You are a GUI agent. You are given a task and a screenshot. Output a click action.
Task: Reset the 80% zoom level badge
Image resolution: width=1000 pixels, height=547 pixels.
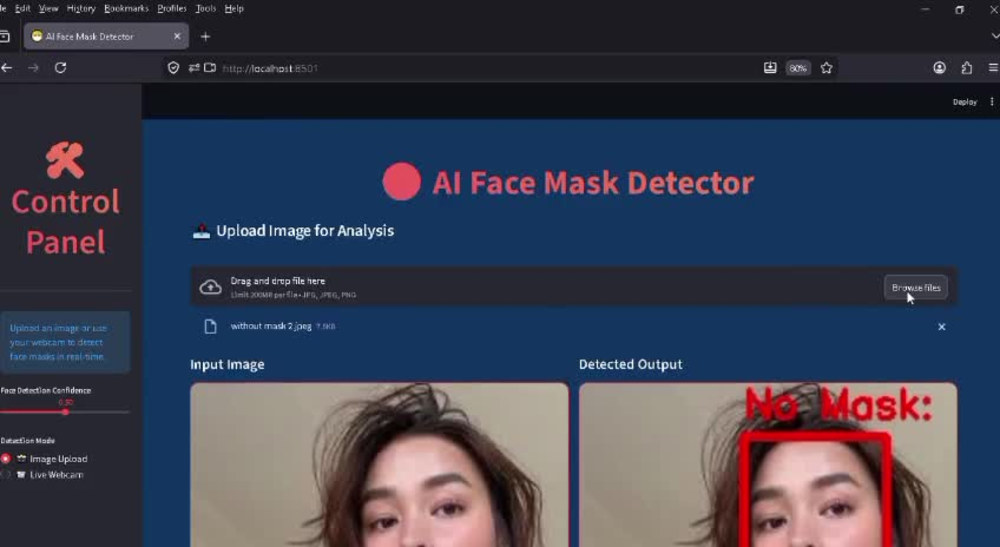tap(798, 68)
